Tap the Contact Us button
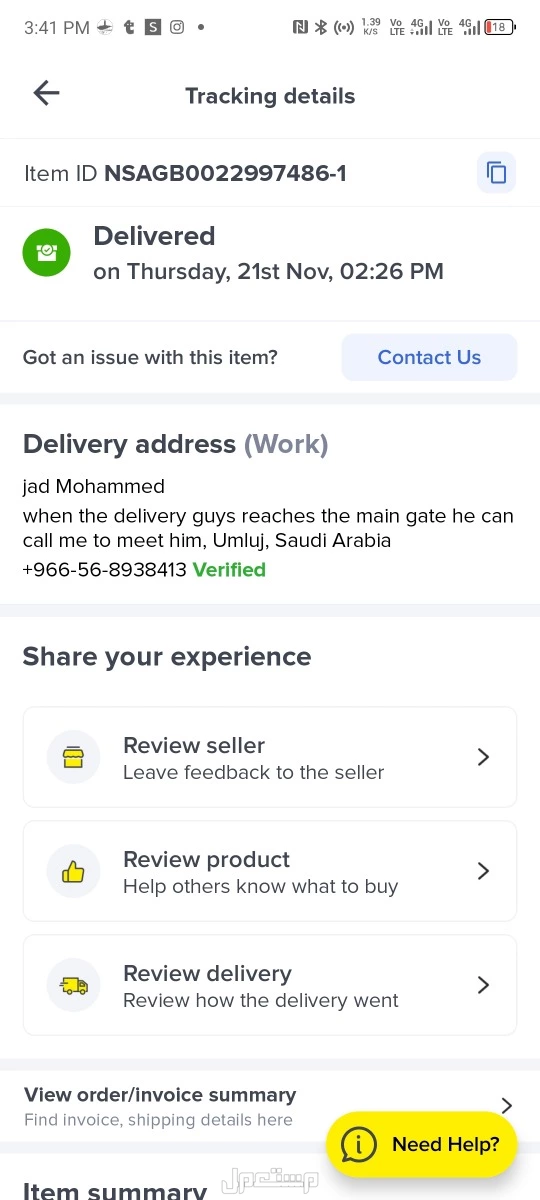 429,357
